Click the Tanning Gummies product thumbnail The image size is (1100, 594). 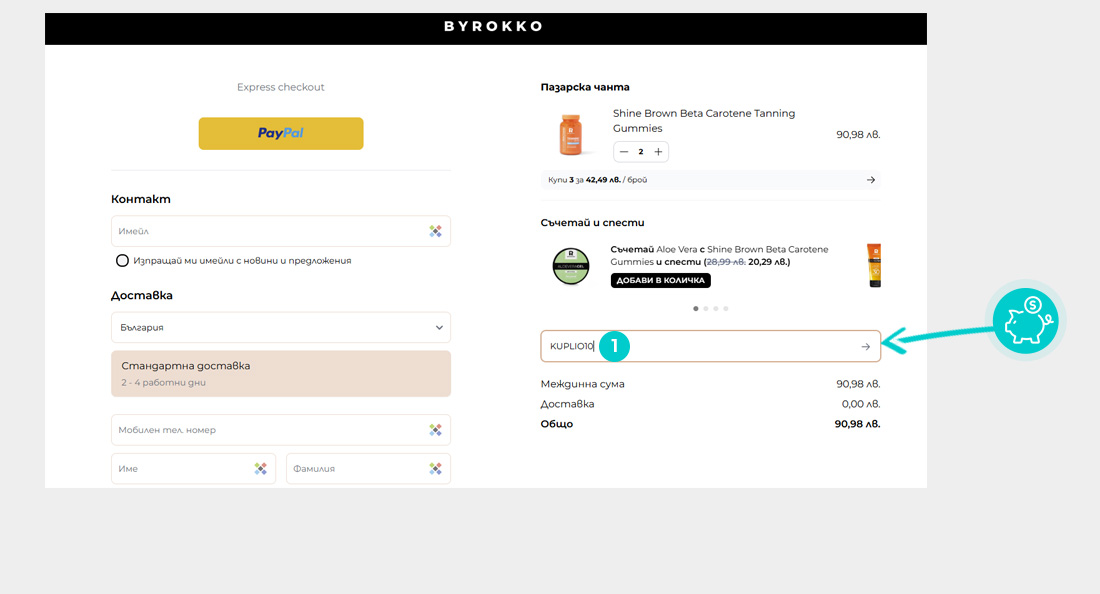[570, 134]
